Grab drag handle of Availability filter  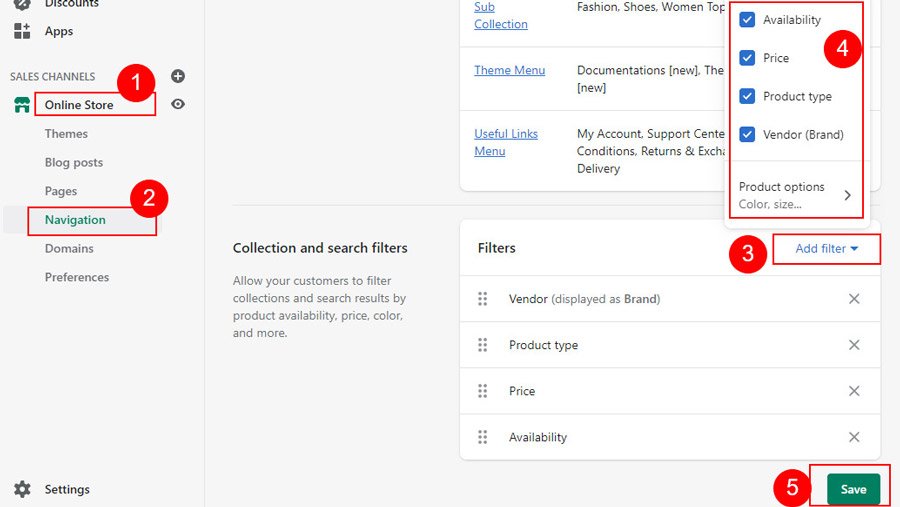point(483,437)
